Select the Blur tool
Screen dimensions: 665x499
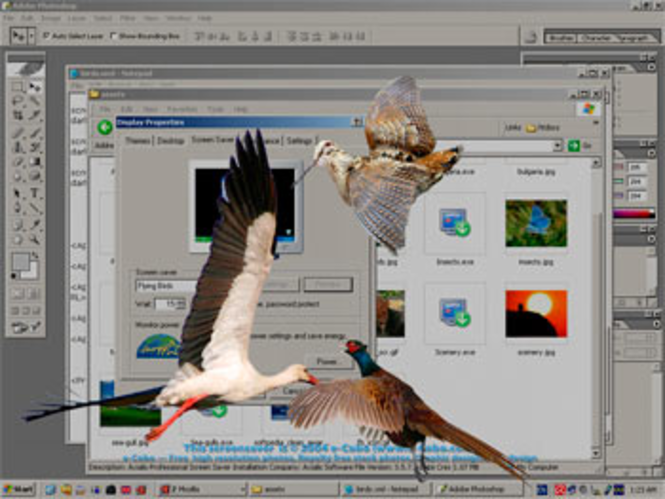17,176
